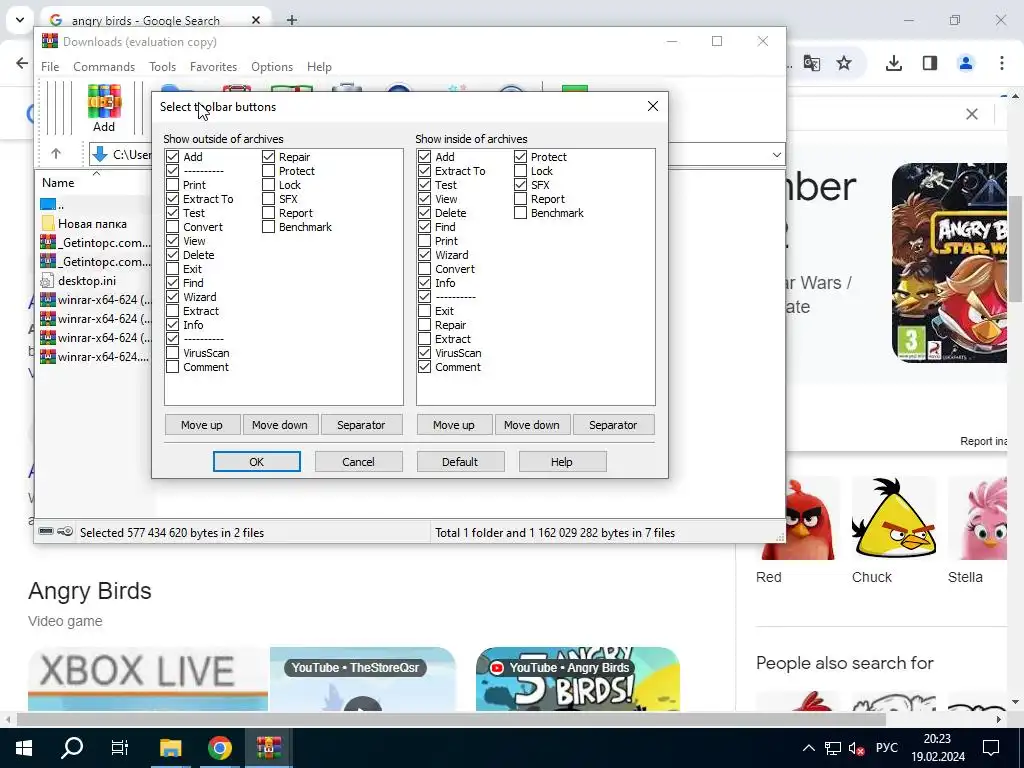Click the Chrome bookmark star icon
This screenshot has width=1024, height=768.
[x=844, y=63]
